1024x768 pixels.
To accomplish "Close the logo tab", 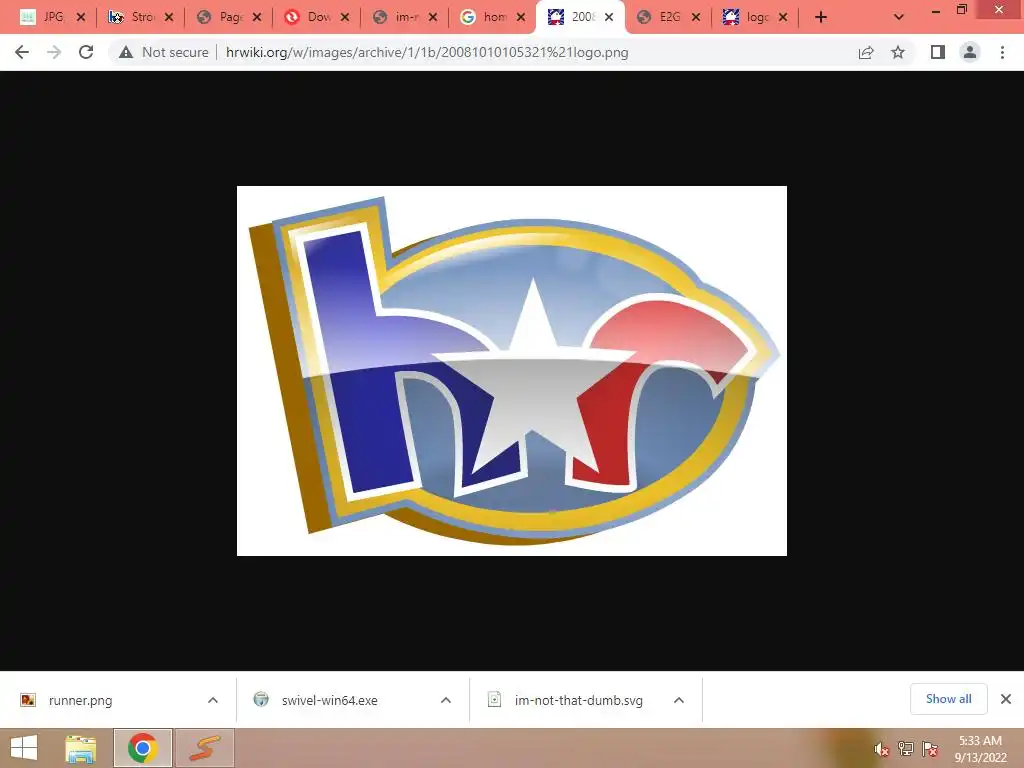I will (783, 17).
